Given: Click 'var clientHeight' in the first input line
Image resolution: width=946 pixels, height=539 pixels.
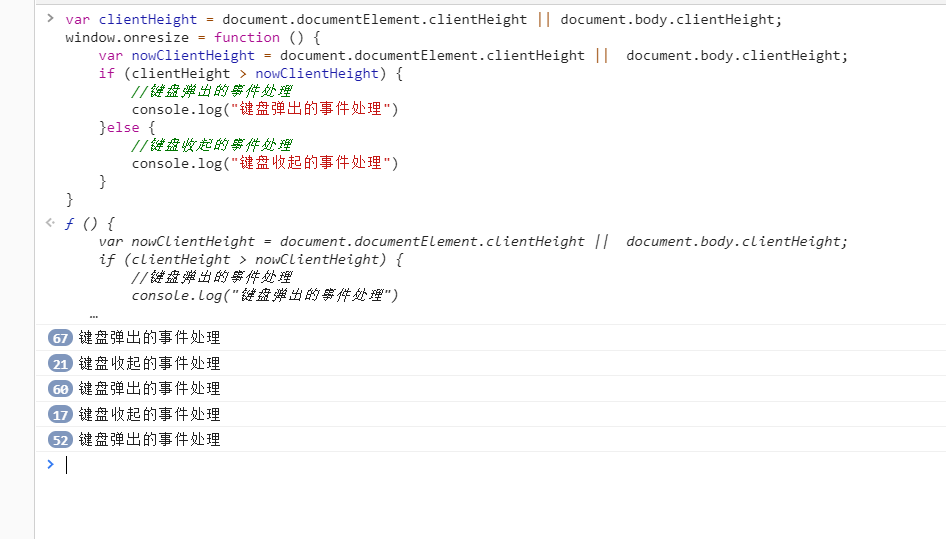Looking at the screenshot, I should (x=131, y=19).
